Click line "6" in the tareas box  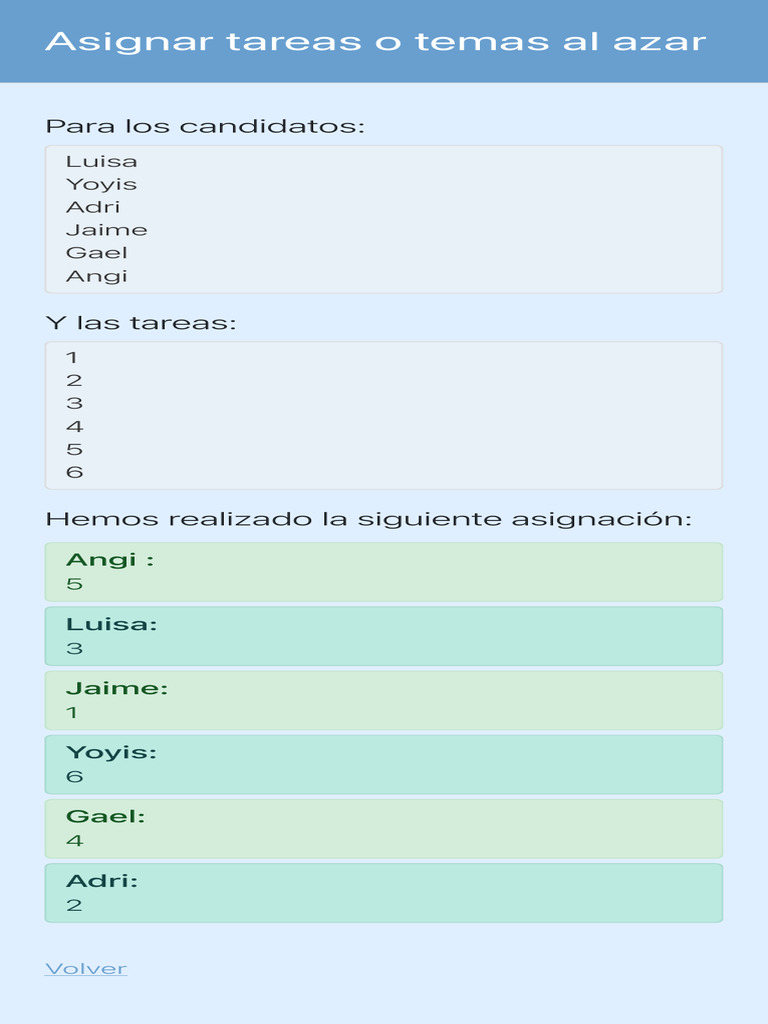[x=75, y=472]
